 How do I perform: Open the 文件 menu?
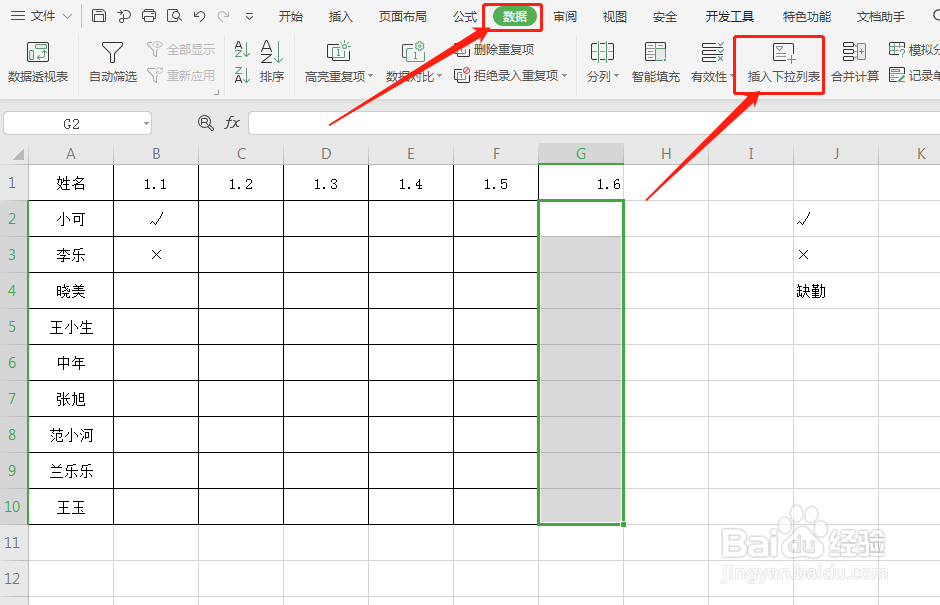coord(41,16)
